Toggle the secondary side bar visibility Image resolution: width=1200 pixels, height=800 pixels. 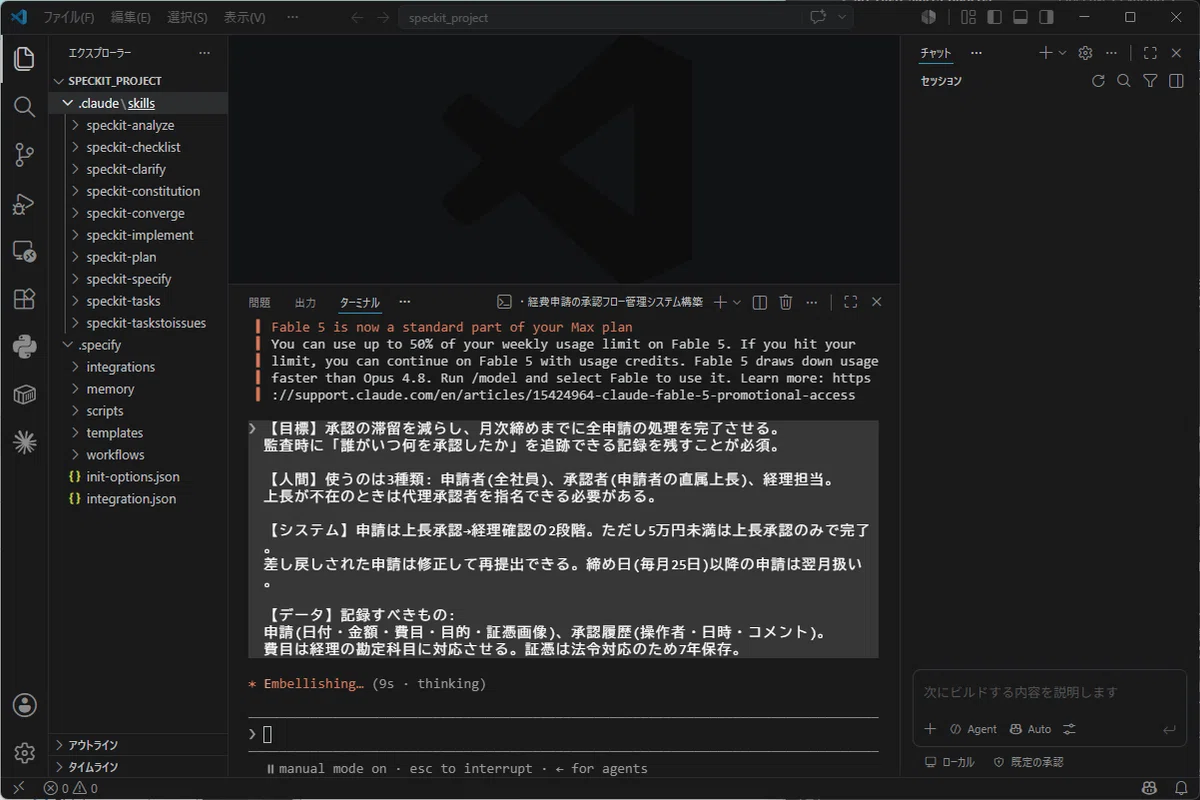point(1046,17)
